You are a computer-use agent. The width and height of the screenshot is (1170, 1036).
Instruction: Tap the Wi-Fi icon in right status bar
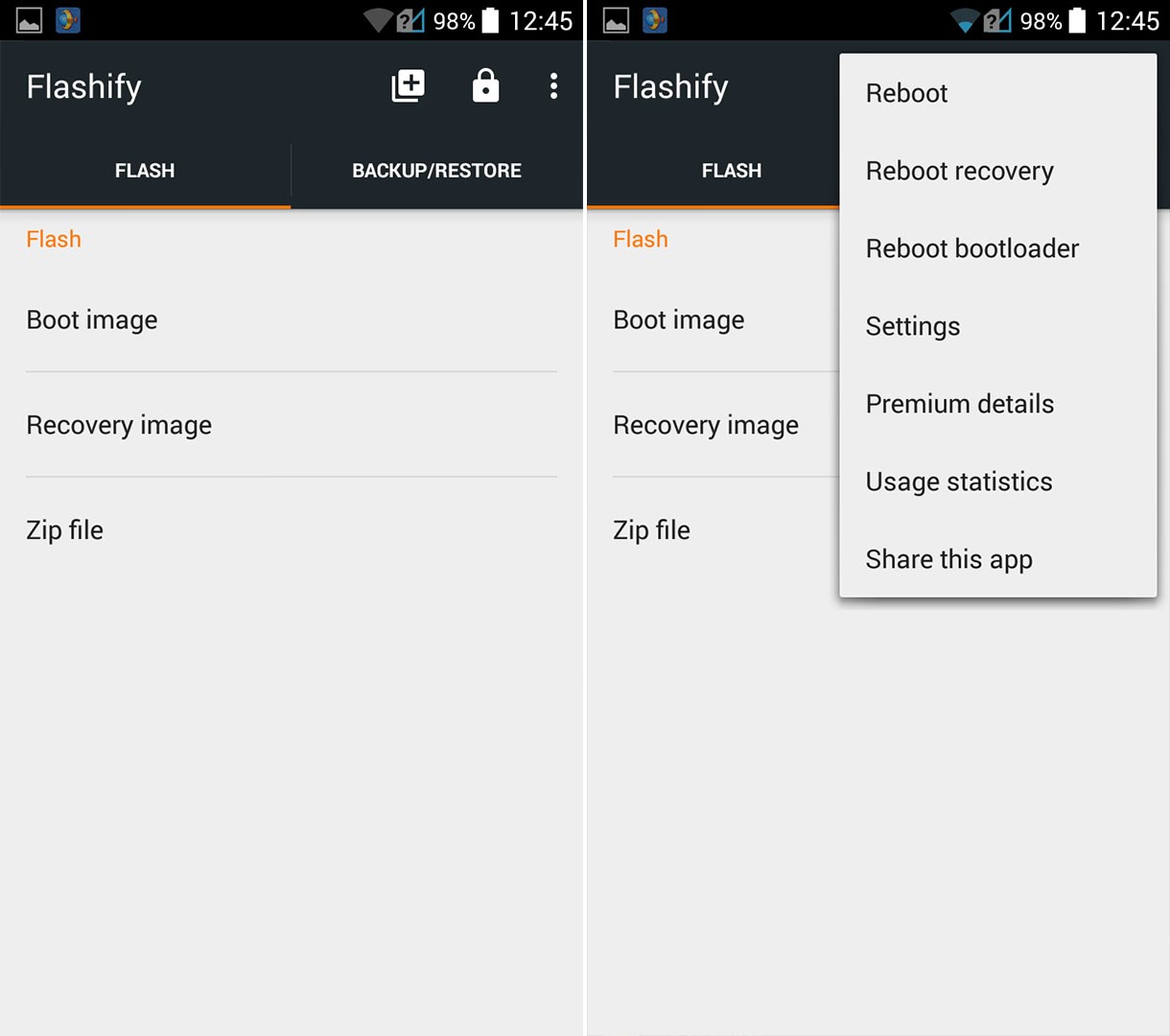click(964, 20)
